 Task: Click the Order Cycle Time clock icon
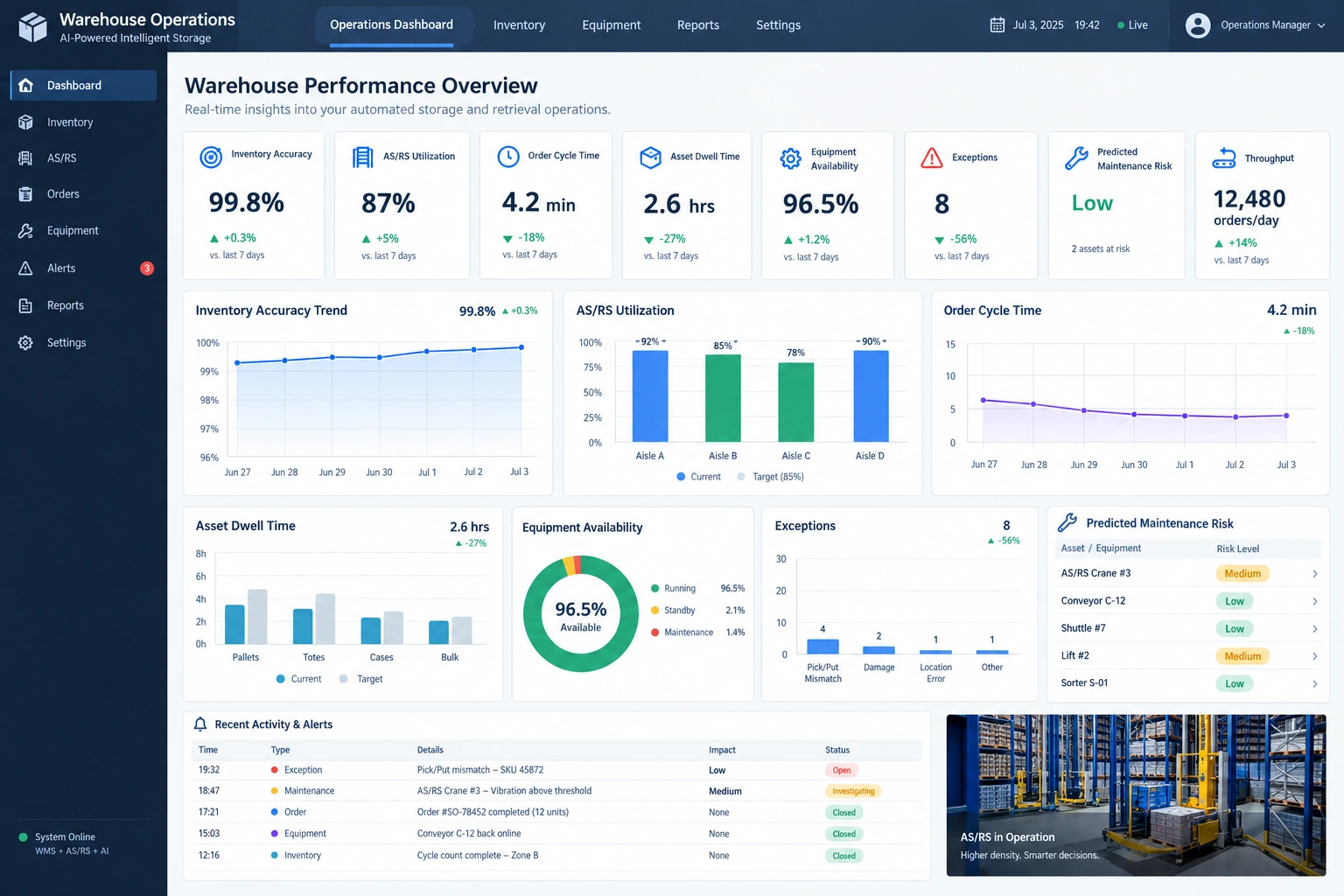(508, 157)
